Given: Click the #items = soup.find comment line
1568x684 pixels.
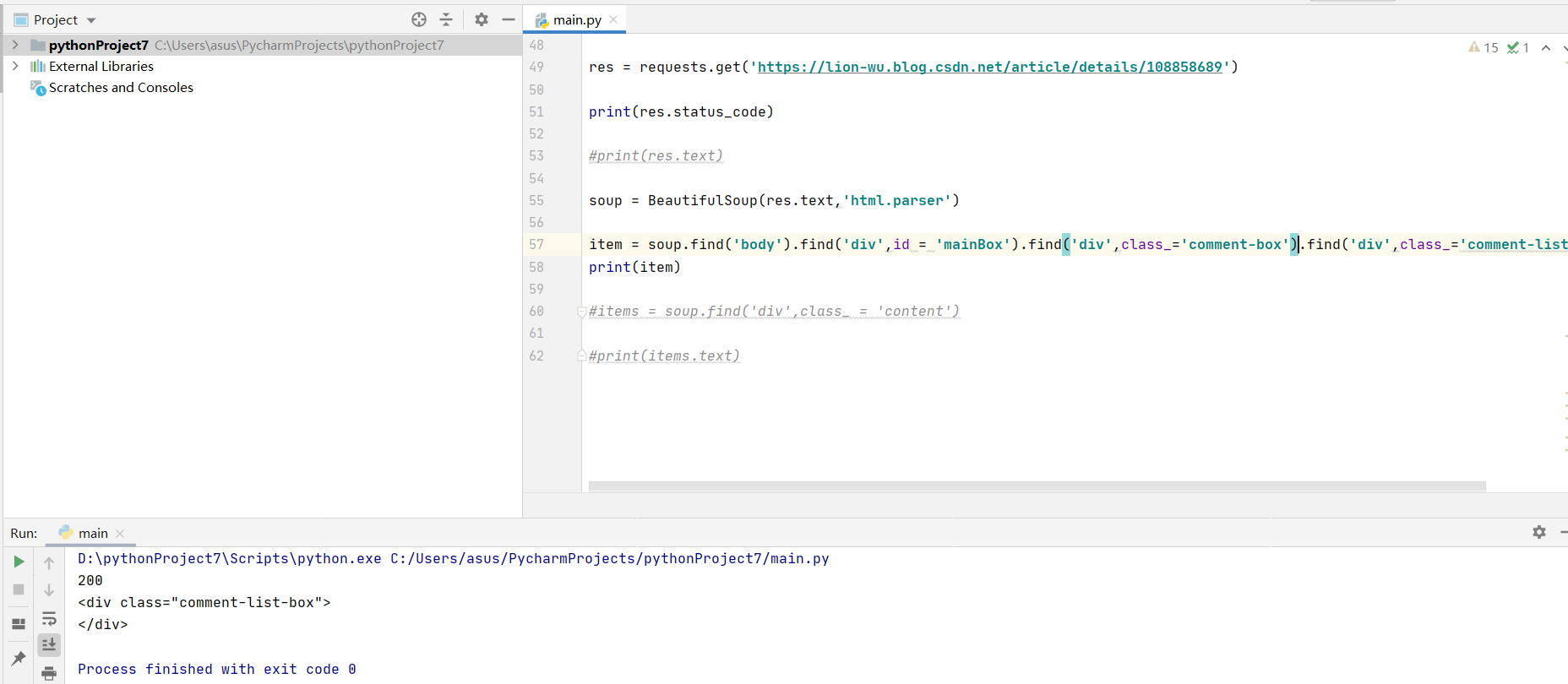Looking at the screenshot, I should point(774,312).
